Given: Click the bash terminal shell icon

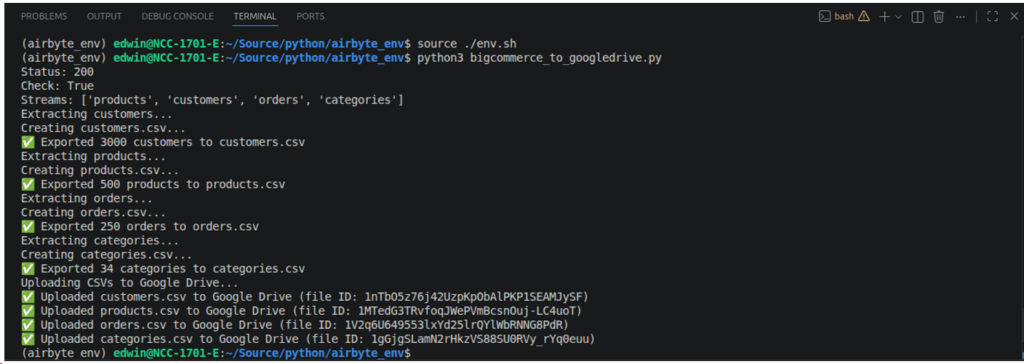Looking at the screenshot, I should point(825,16).
